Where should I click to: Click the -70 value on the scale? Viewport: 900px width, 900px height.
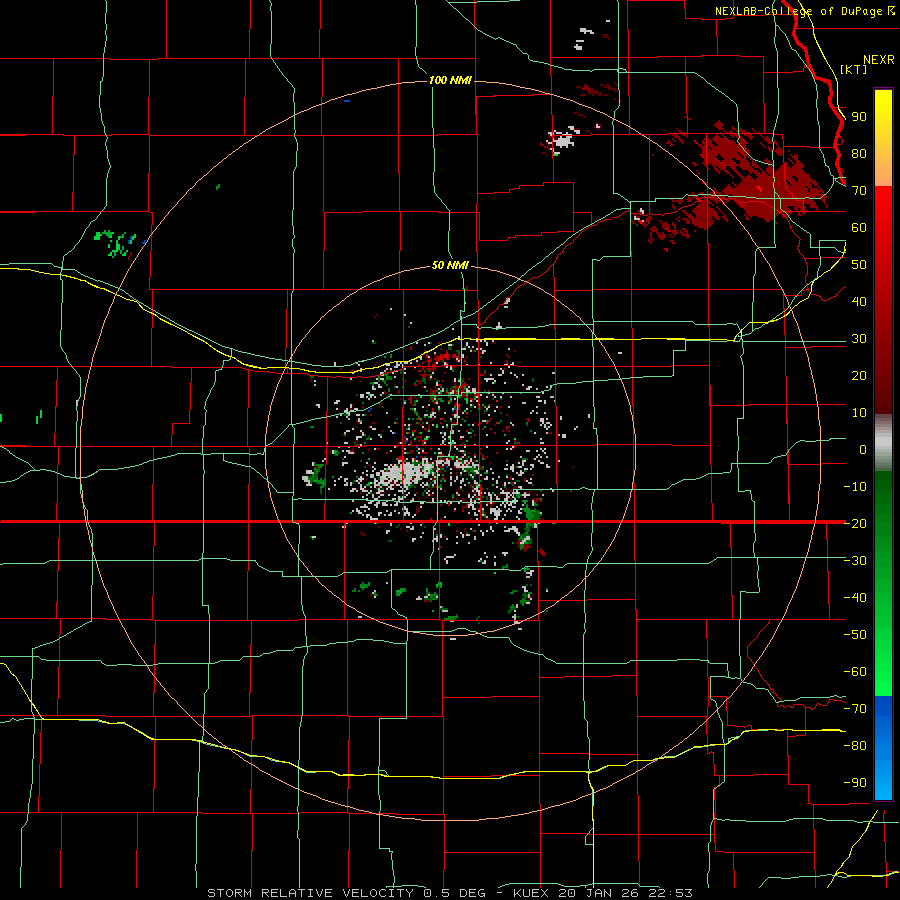click(x=855, y=708)
